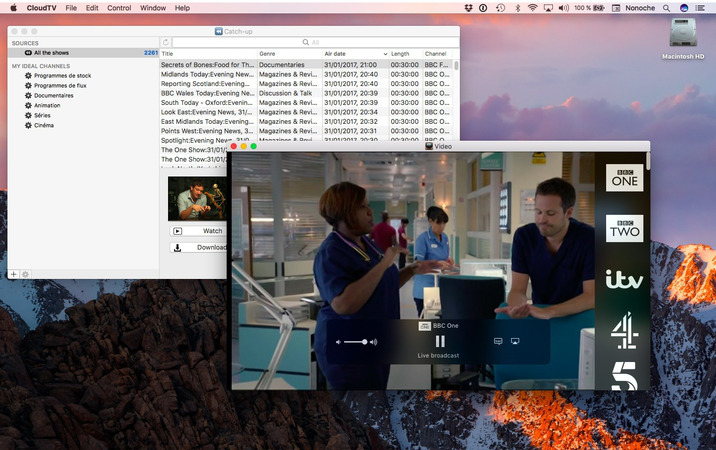
Task: Adjust the video volume slider
Action: click(x=356, y=342)
